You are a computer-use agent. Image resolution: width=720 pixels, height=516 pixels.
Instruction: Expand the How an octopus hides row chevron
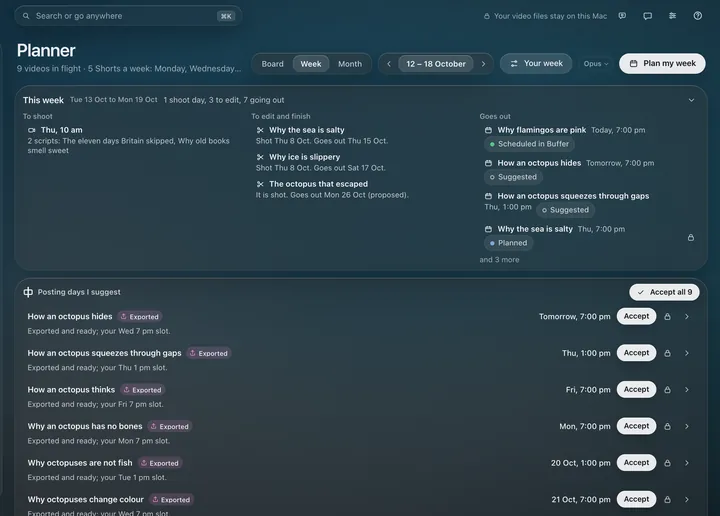coord(686,317)
